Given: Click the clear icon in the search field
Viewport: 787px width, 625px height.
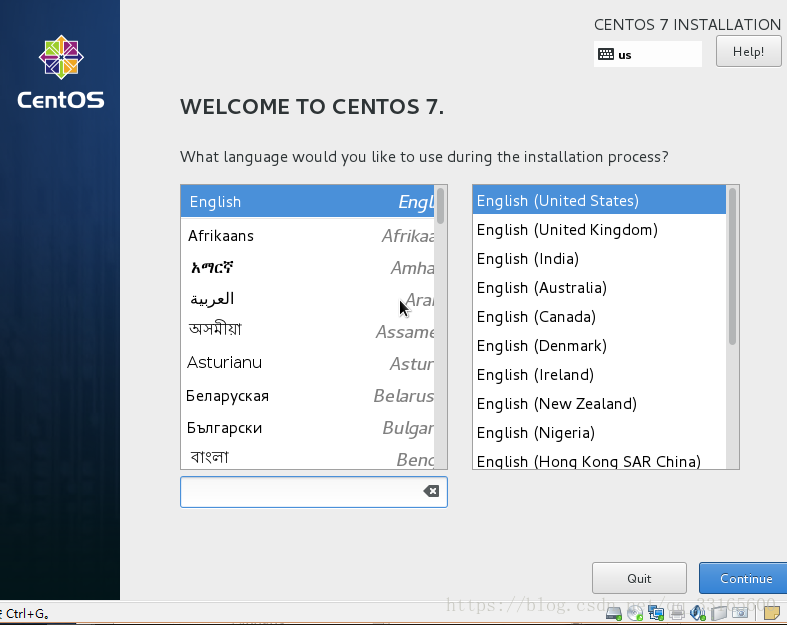Looking at the screenshot, I should tap(431, 491).
